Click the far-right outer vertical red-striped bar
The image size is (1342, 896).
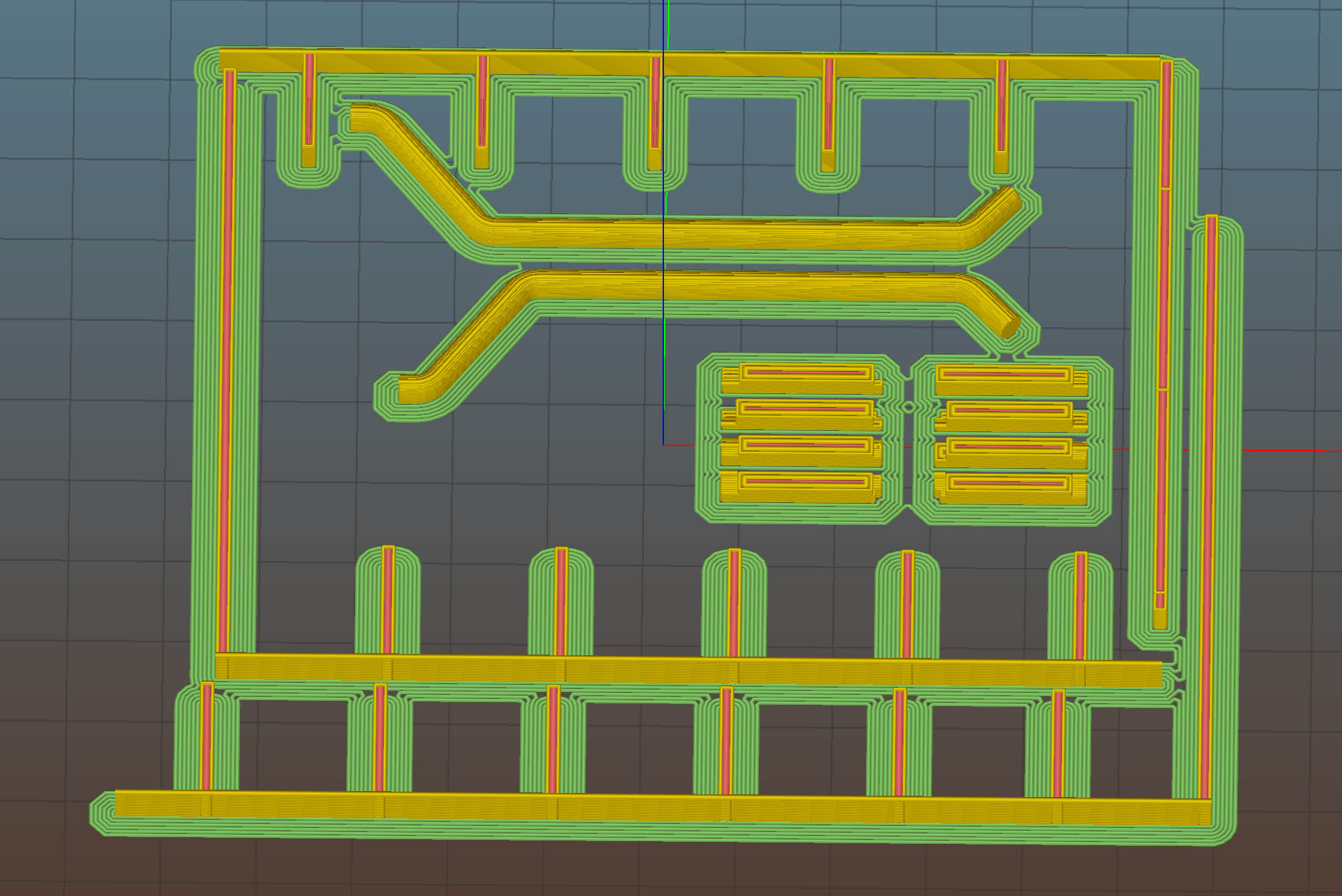1209,508
